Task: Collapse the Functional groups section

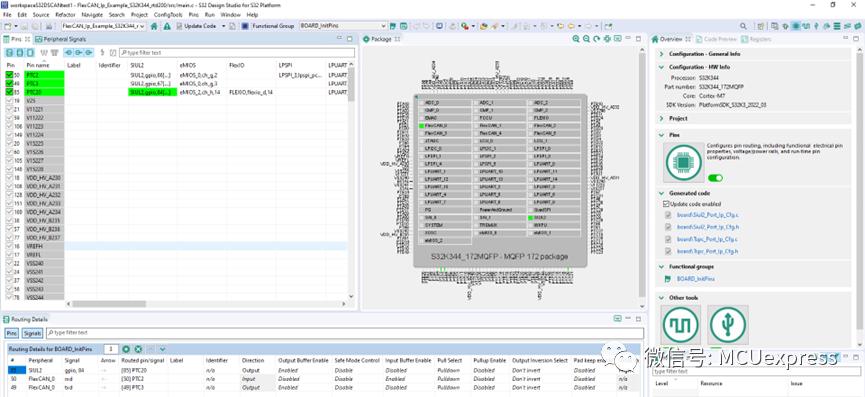Action: pos(662,266)
